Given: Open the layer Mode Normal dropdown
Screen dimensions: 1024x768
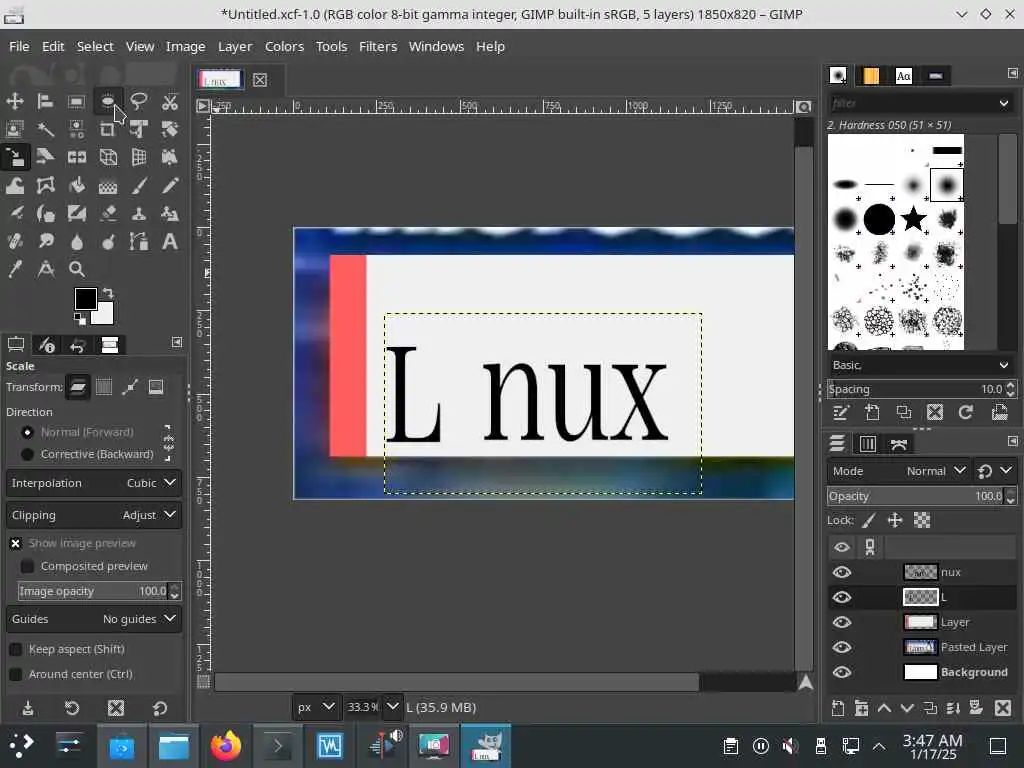Looking at the screenshot, I should pyautogui.click(x=897, y=471).
